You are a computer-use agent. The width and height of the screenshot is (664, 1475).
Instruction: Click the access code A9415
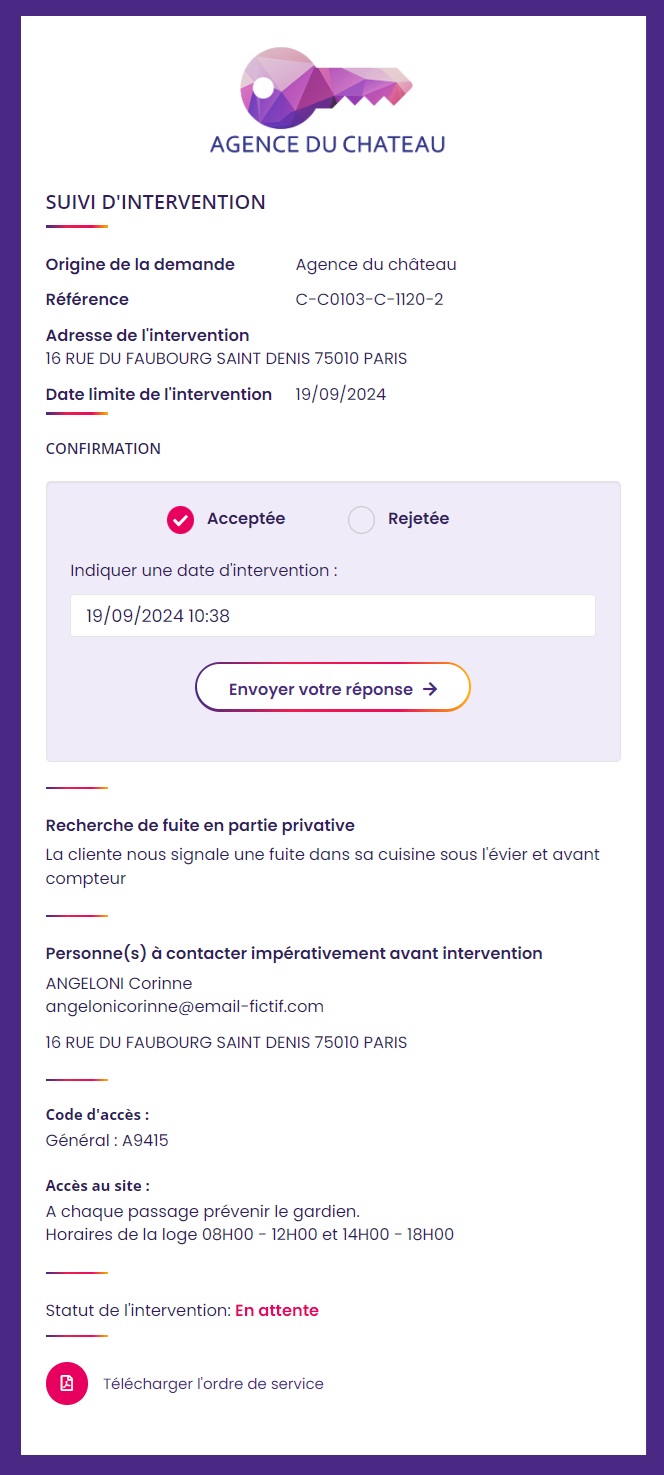(145, 1140)
